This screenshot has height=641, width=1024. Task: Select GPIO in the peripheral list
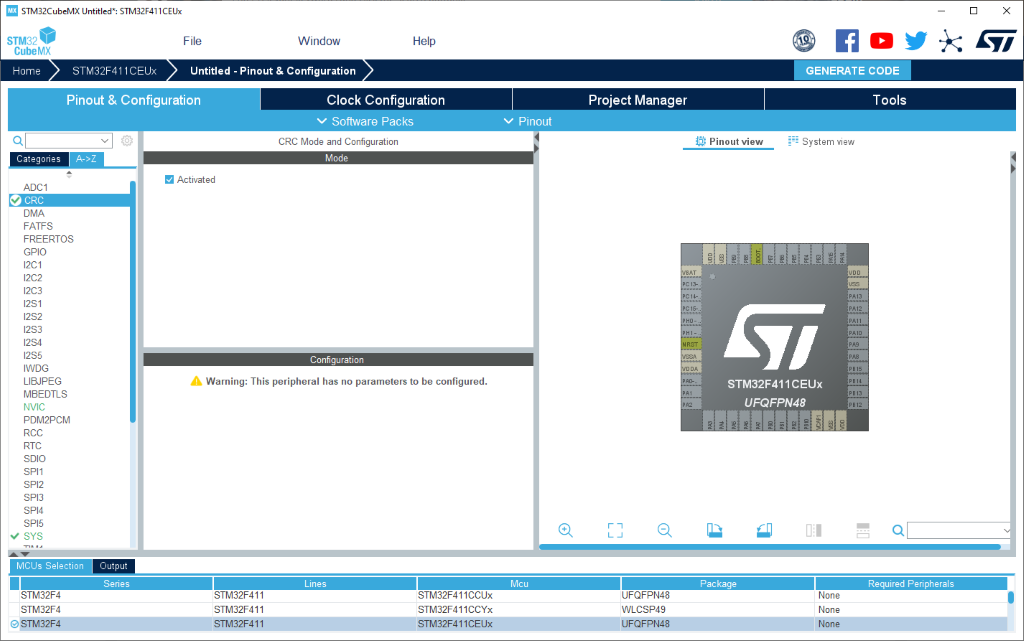(x=35, y=252)
